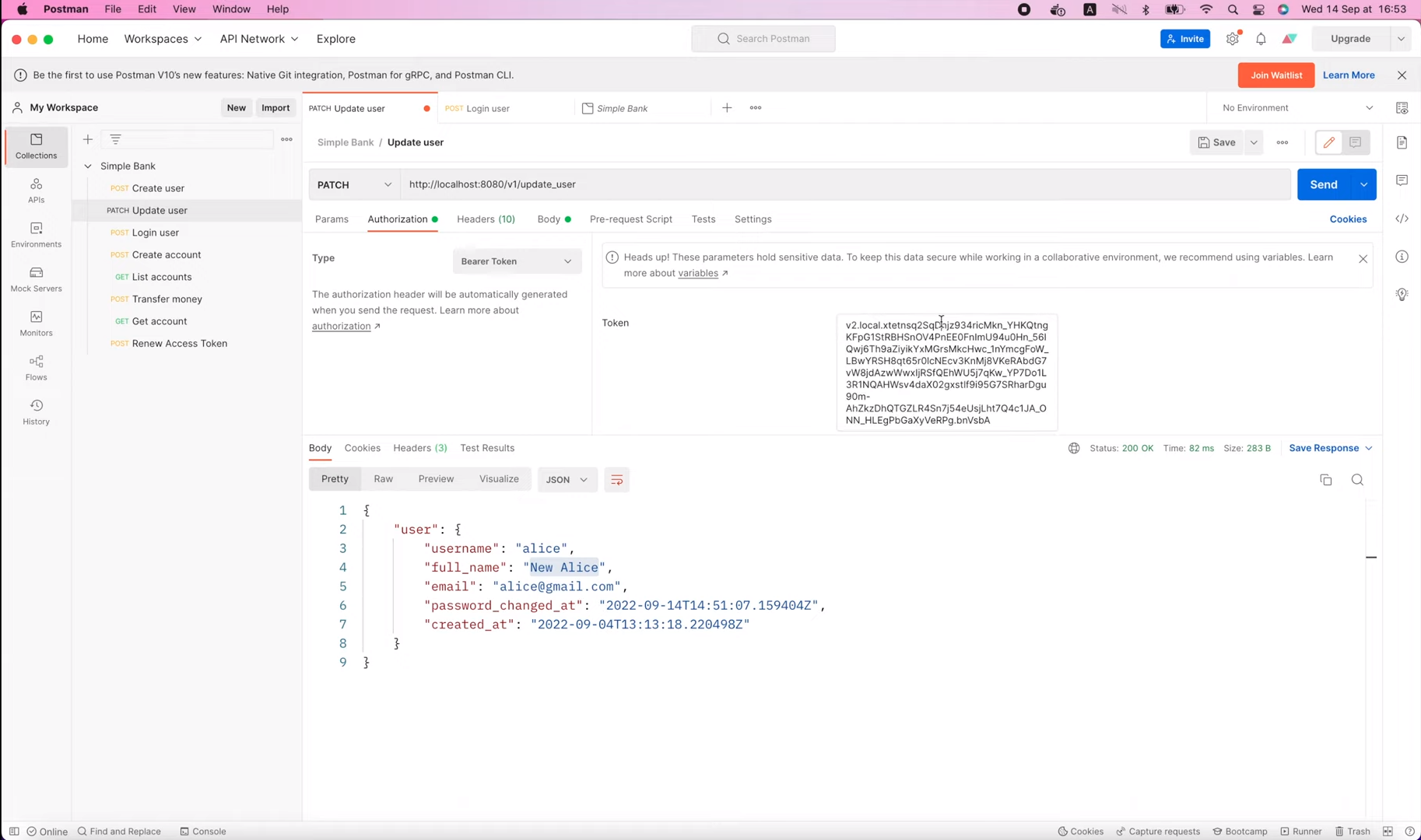
Task: Open the Collections sidebar panel
Action: click(36, 145)
